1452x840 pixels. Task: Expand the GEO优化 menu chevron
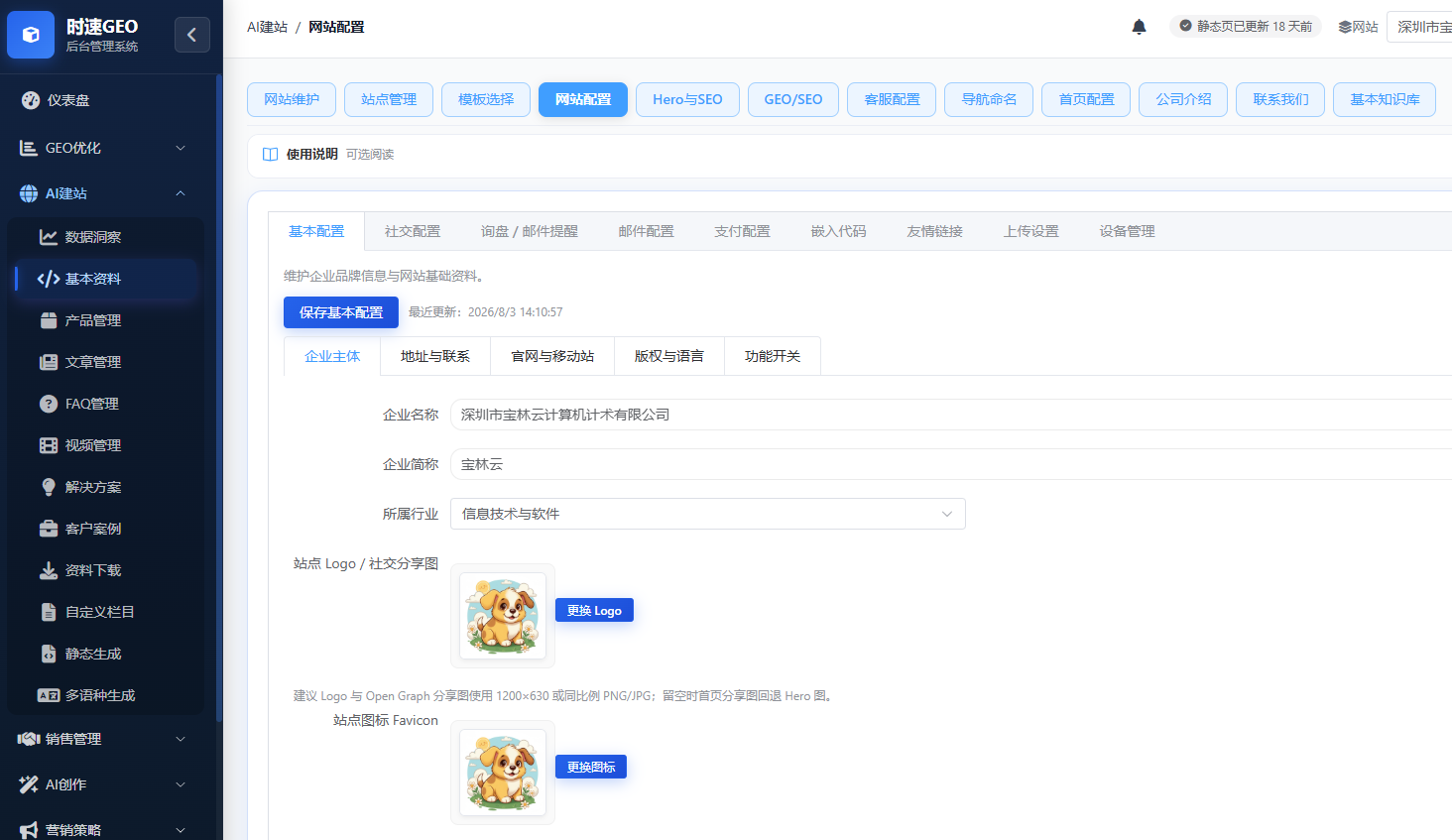click(x=181, y=148)
